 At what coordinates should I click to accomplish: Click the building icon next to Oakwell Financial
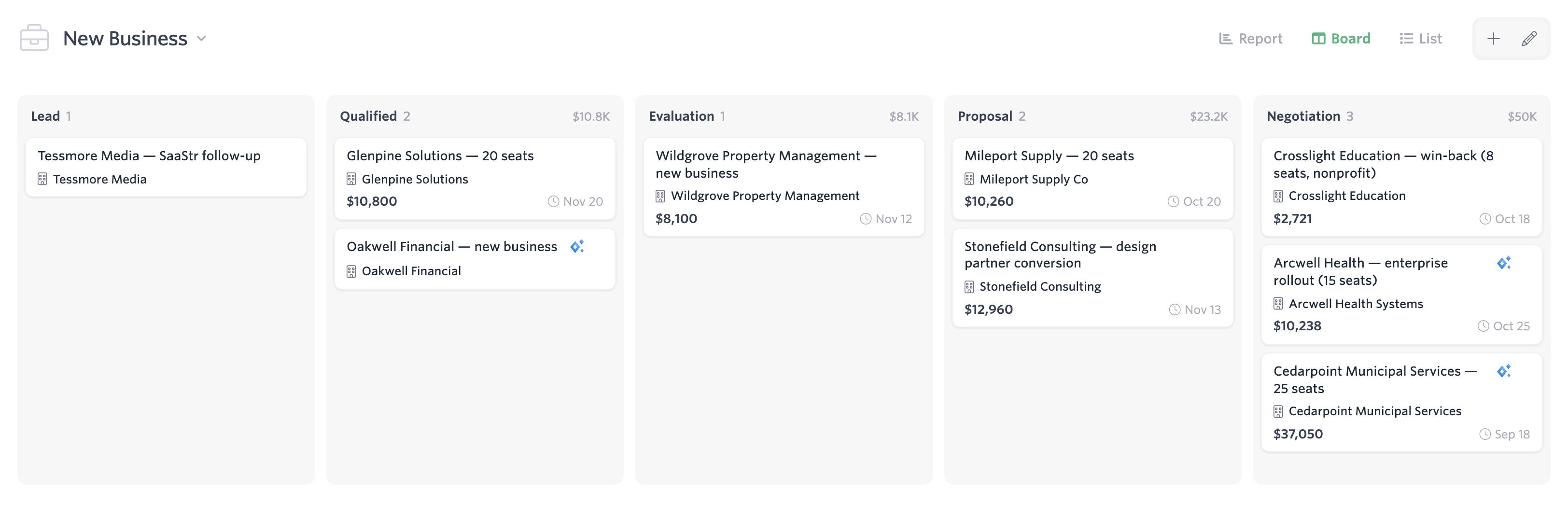tap(351, 271)
